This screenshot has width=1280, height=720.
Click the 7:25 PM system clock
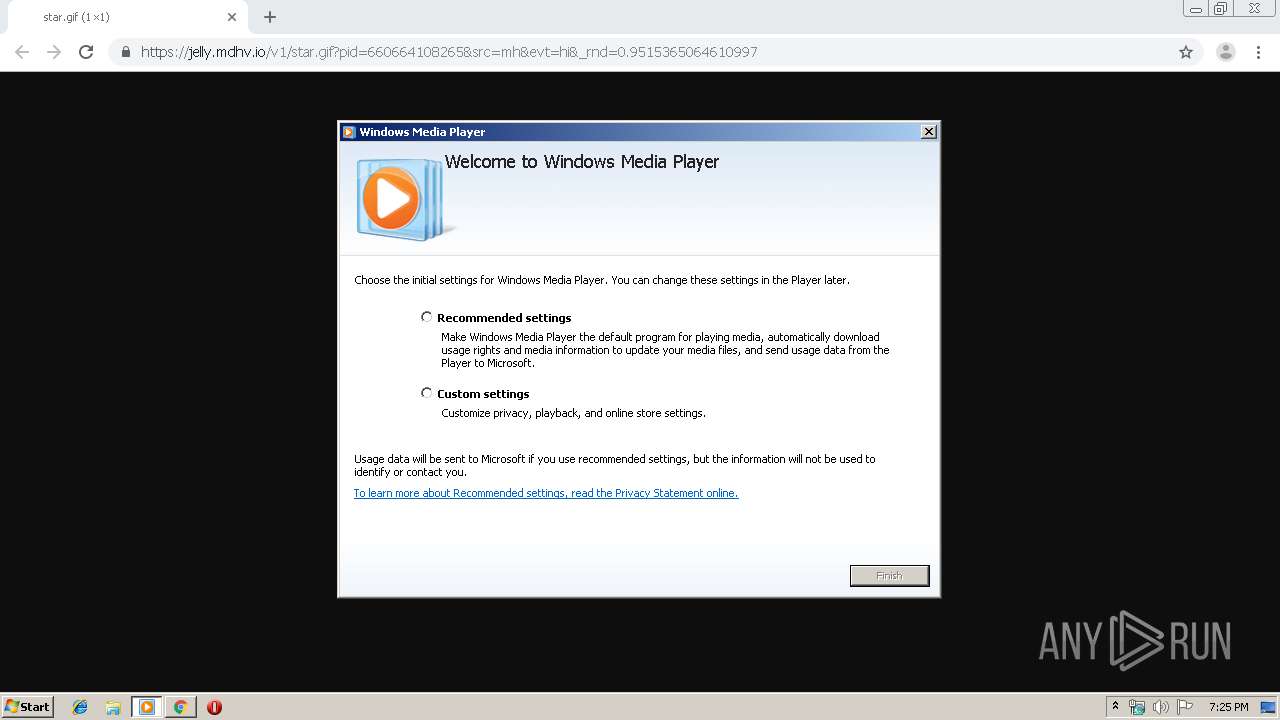pyautogui.click(x=1228, y=707)
